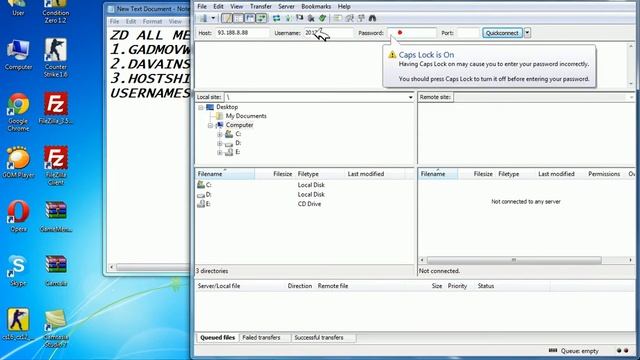
Task: Open the Site Manager toolbar icon
Action: point(203,18)
